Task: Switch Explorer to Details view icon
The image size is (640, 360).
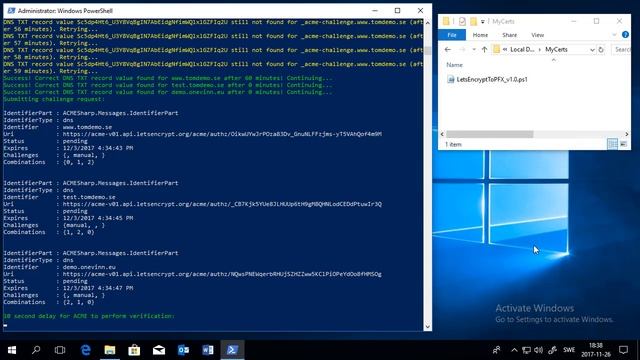Action: [612, 144]
